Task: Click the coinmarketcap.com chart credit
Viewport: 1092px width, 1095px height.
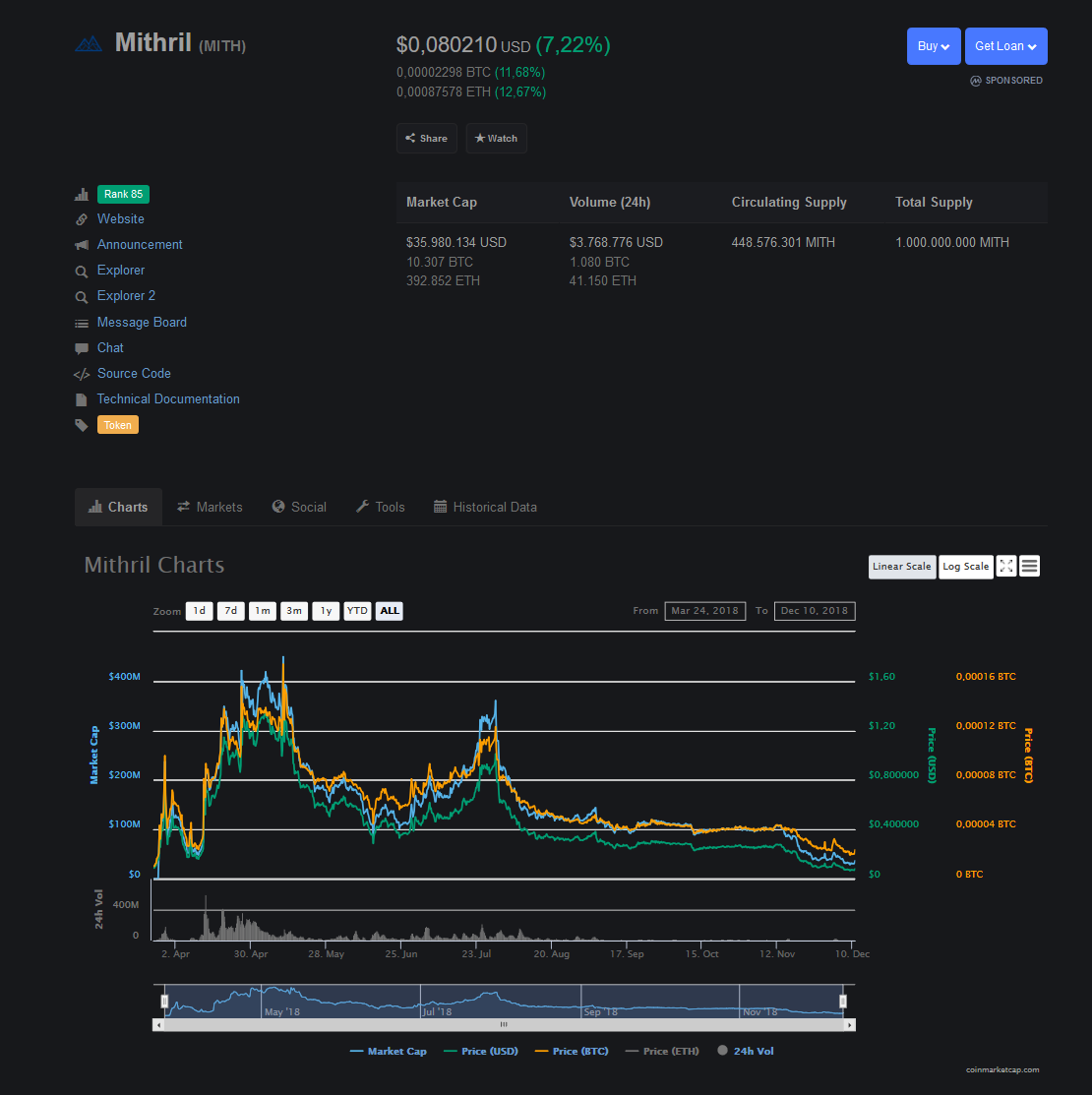Action: coord(1002,1069)
